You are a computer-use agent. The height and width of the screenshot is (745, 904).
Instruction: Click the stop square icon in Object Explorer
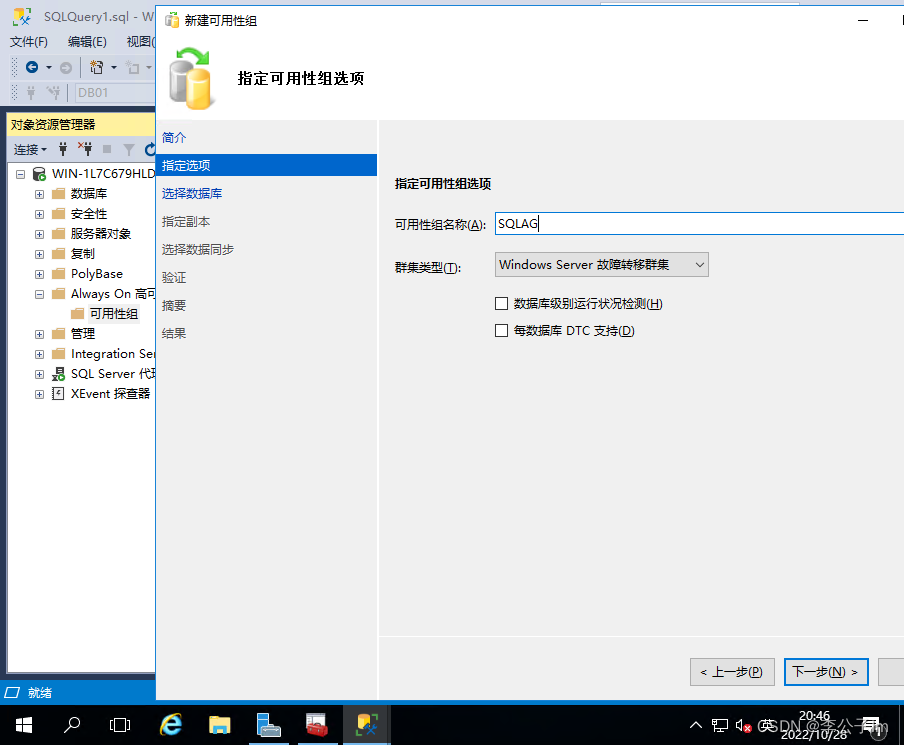107,149
